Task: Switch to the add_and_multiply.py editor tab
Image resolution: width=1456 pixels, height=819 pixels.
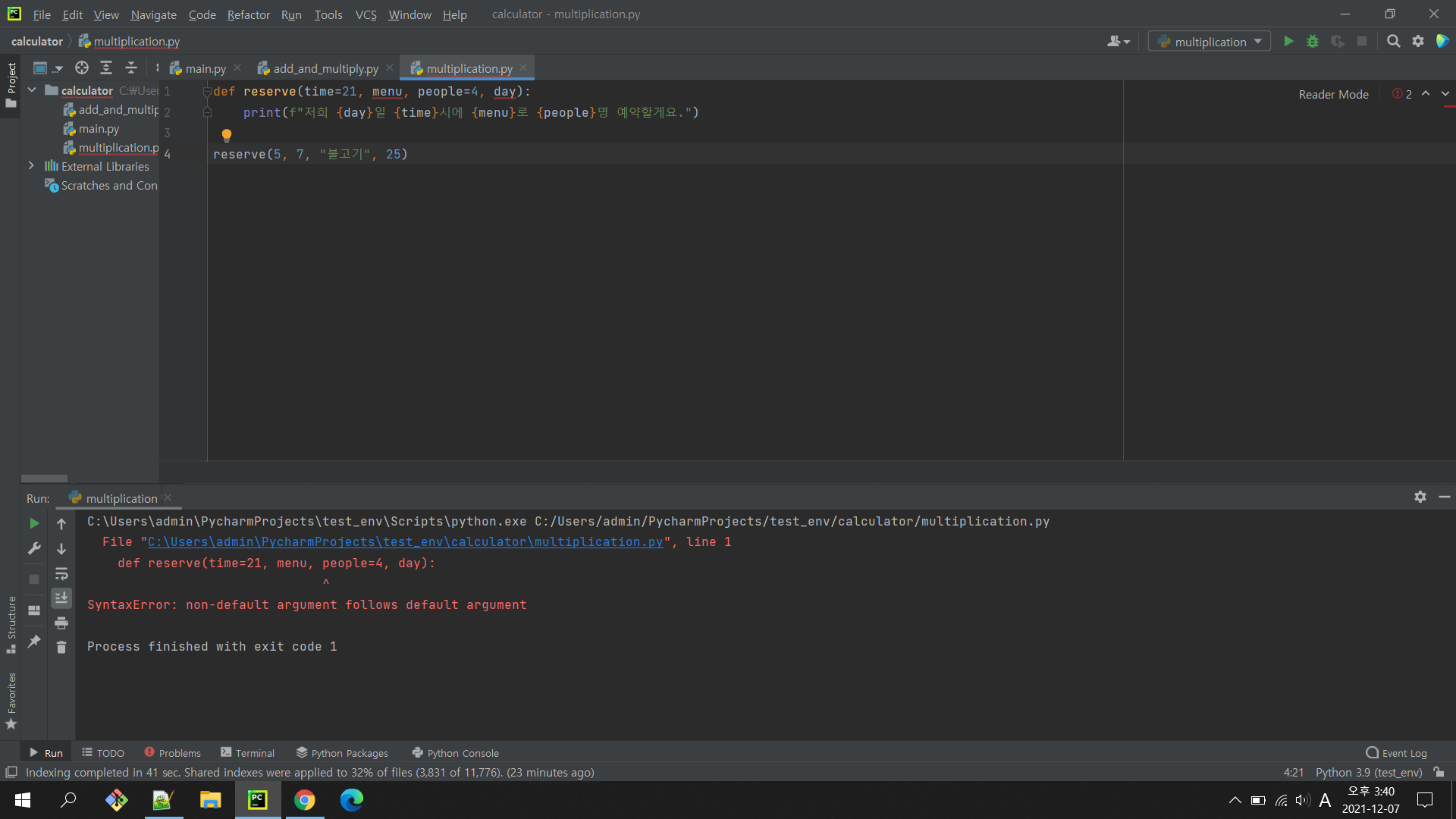Action: click(325, 68)
